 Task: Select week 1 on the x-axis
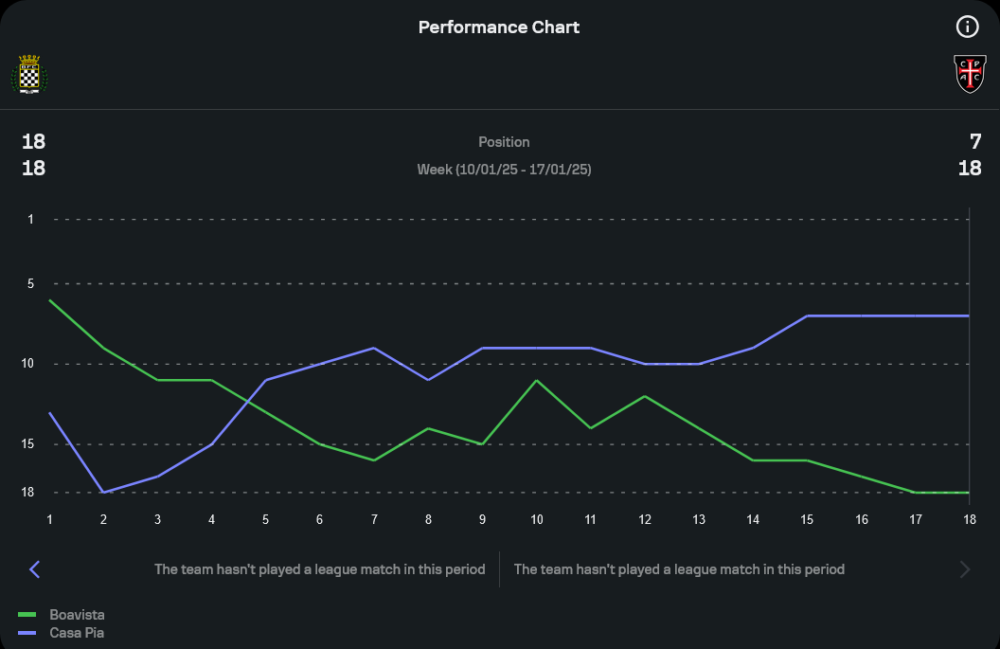coord(49,519)
